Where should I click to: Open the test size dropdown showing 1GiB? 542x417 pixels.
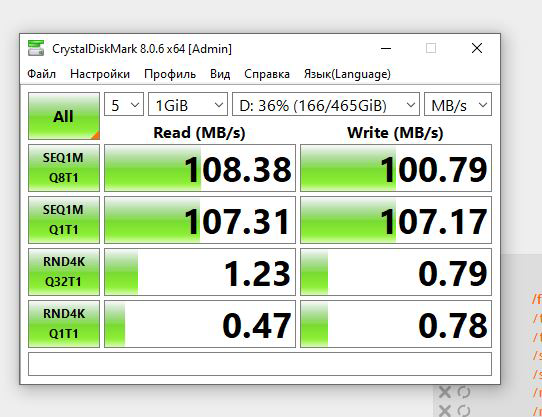pyautogui.click(x=188, y=104)
